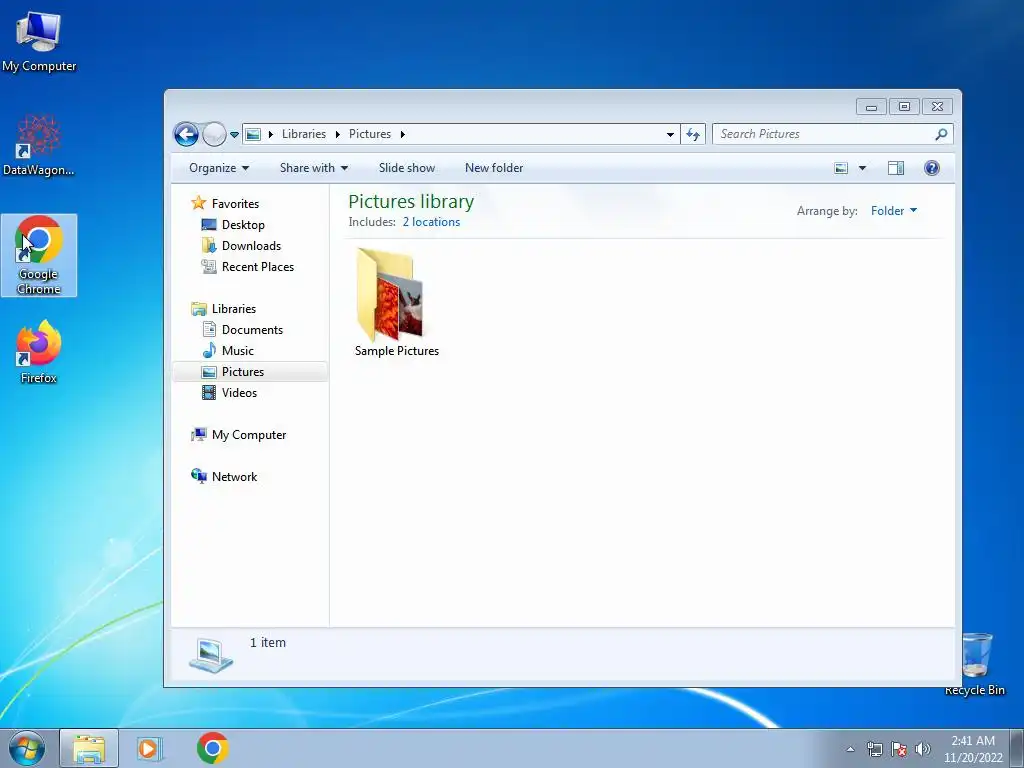The height and width of the screenshot is (768, 1024).
Task: Open the Share with menu
Action: pyautogui.click(x=313, y=168)
